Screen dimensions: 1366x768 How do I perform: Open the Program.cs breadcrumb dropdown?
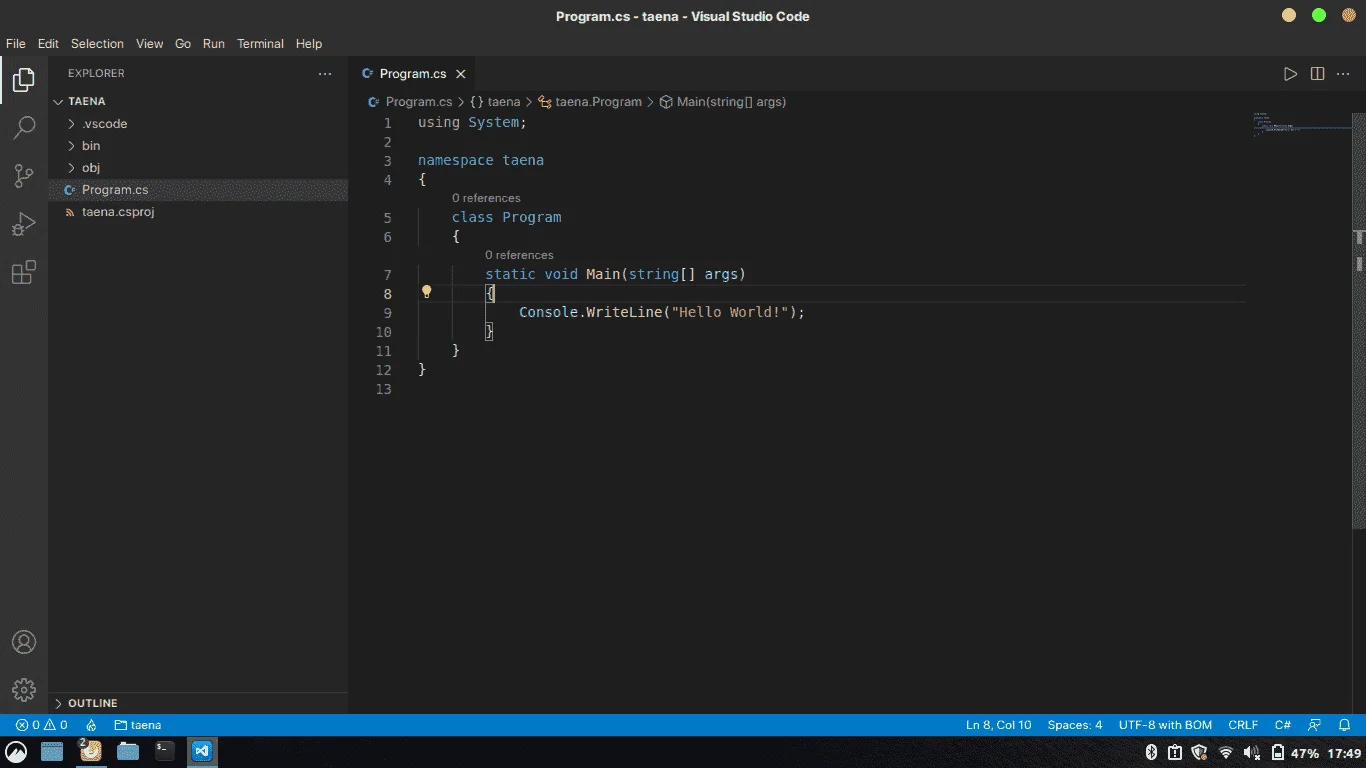tap(410, 102)
